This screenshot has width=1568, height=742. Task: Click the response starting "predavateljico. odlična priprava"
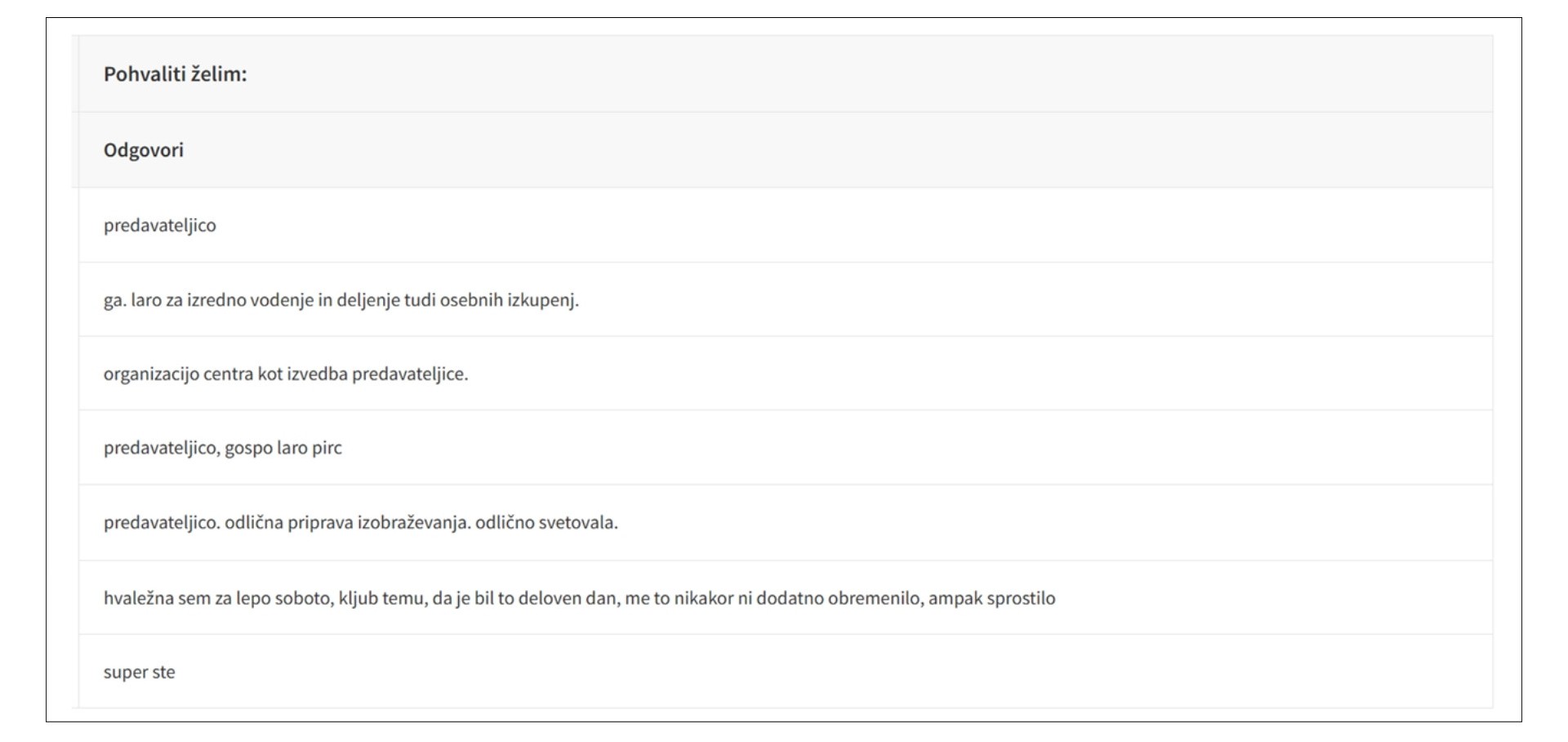(360, 522)
